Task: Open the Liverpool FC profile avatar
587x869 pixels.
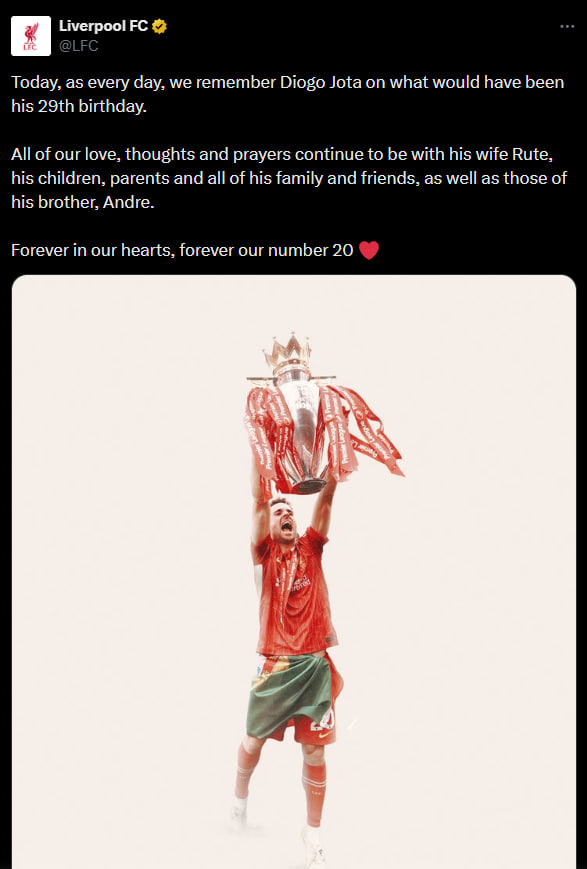Action: click(30, 36)
